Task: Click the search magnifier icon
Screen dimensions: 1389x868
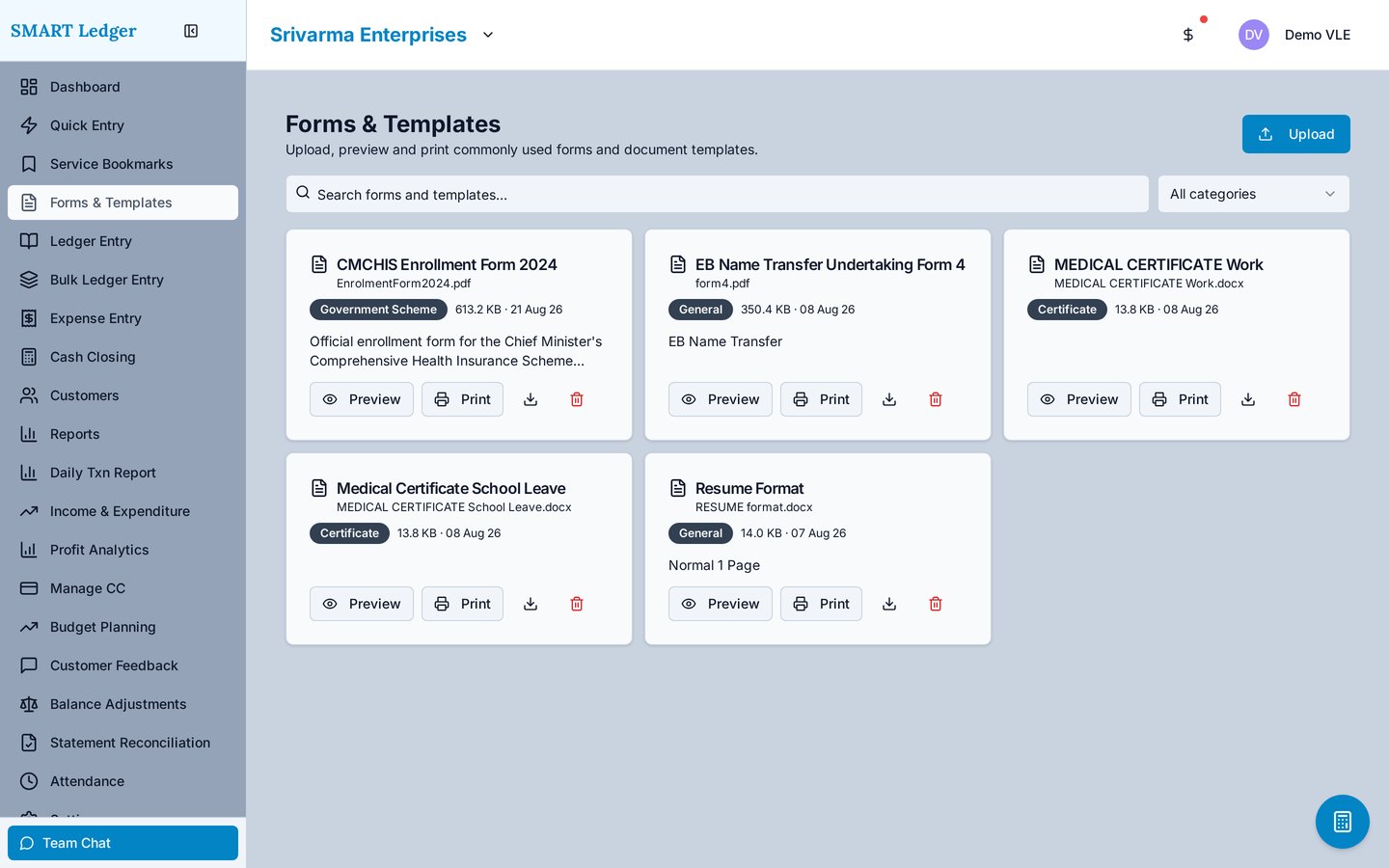Action: click(303, 193)
